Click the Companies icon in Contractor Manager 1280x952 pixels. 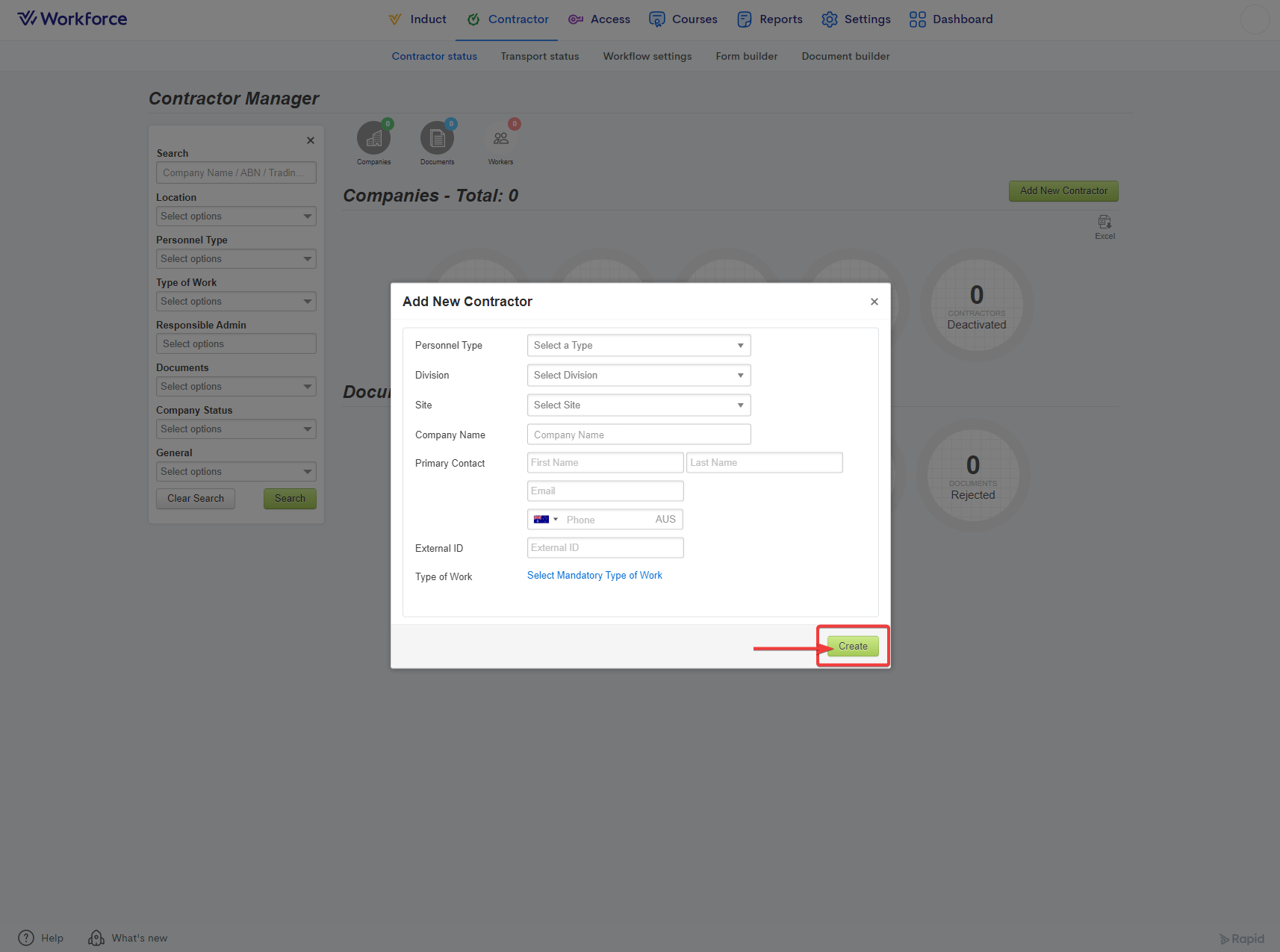point(373,139)
